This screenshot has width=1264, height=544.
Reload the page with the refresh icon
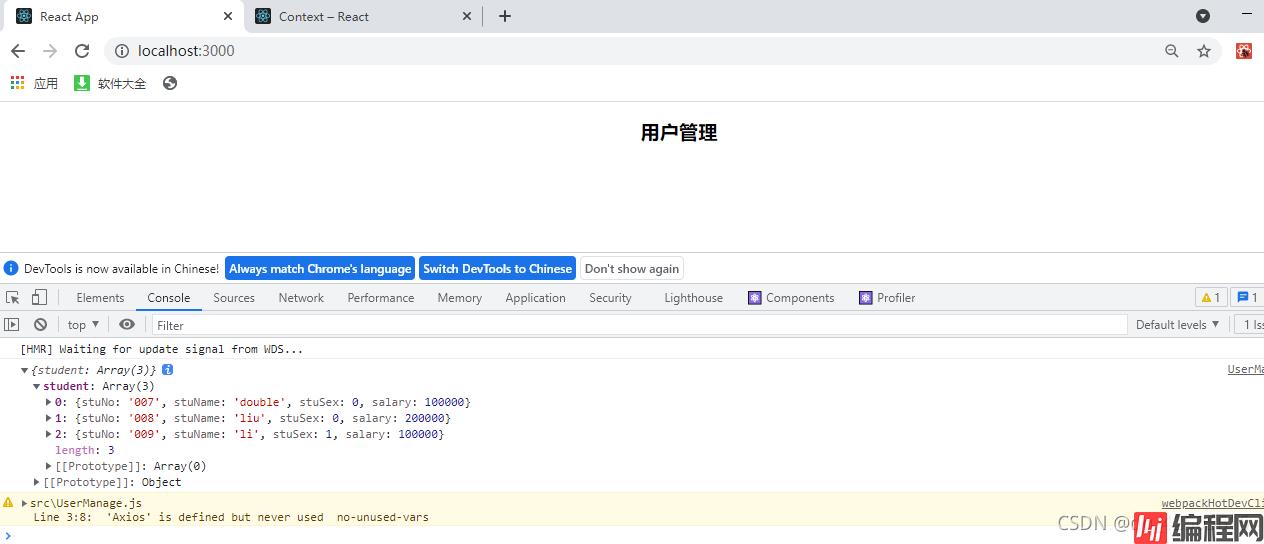tap(82, 51)
